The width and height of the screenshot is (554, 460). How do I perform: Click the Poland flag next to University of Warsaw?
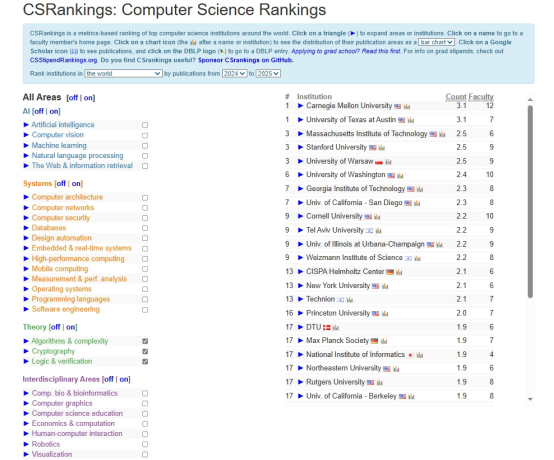click(x=379, y=162)
